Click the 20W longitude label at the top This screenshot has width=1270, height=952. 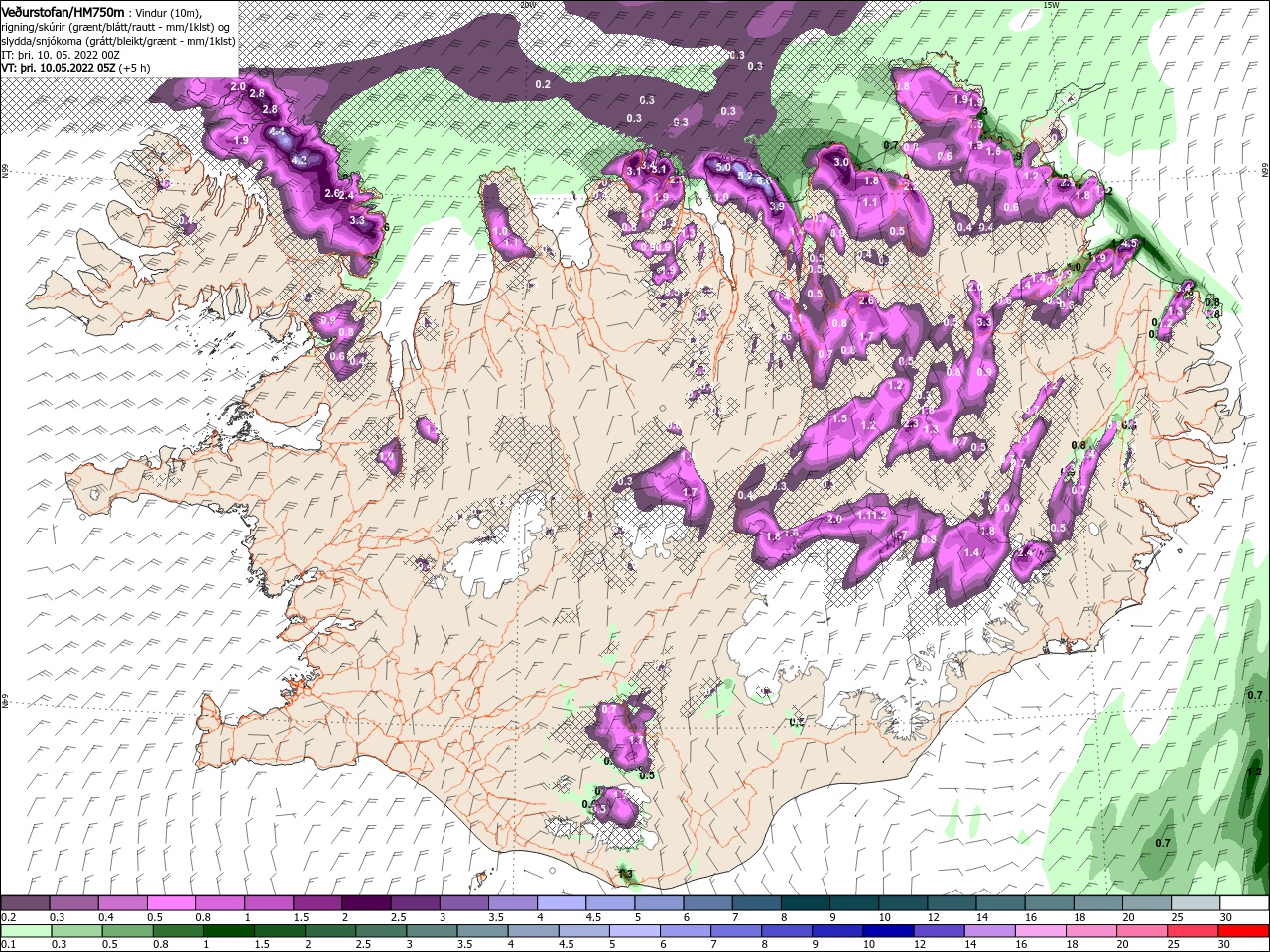click(x=527, y=5)
